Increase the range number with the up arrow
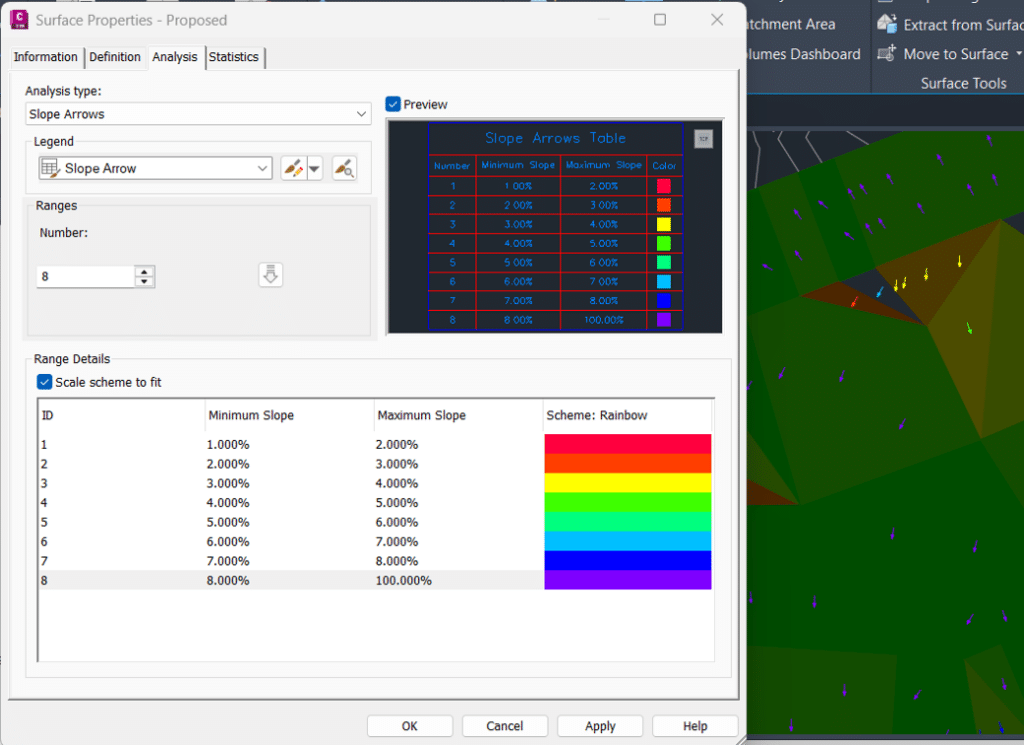The height and width of the screenshot is (745, 1024). click(144, 271)
